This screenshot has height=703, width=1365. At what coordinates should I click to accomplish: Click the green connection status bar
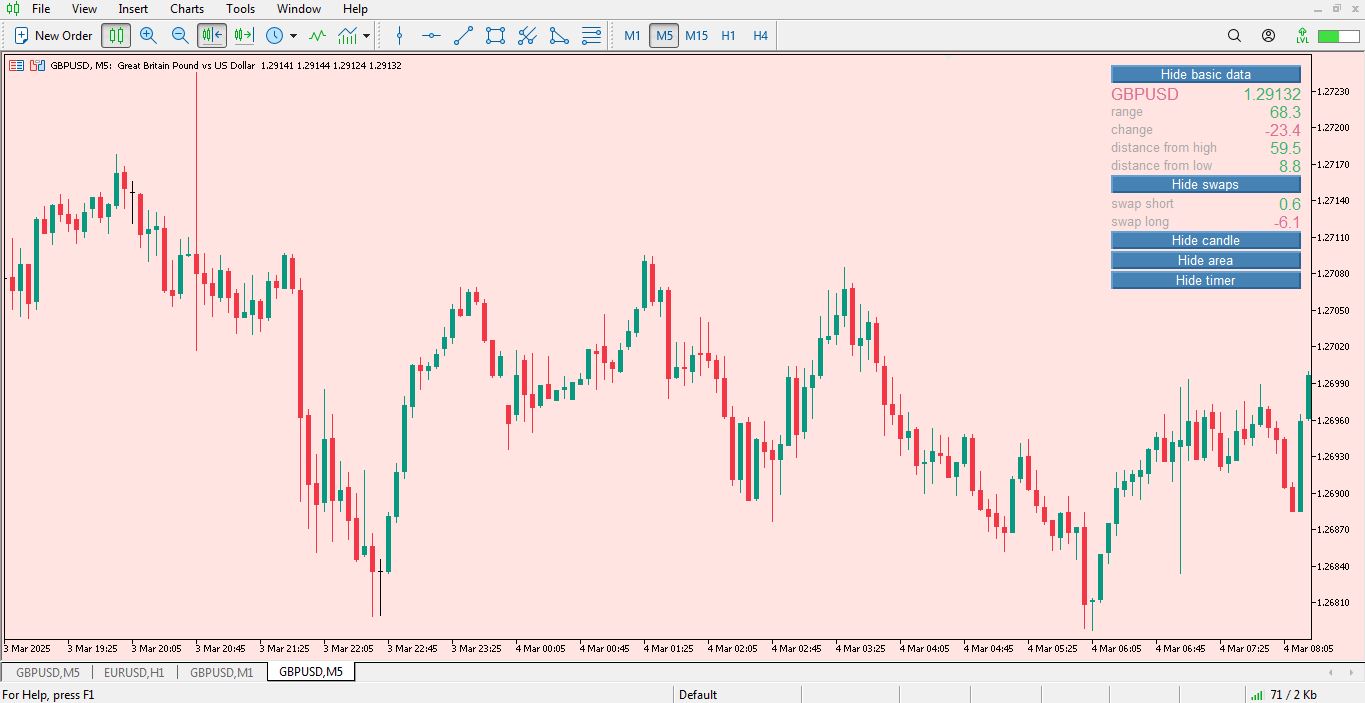click(1330, 36)
